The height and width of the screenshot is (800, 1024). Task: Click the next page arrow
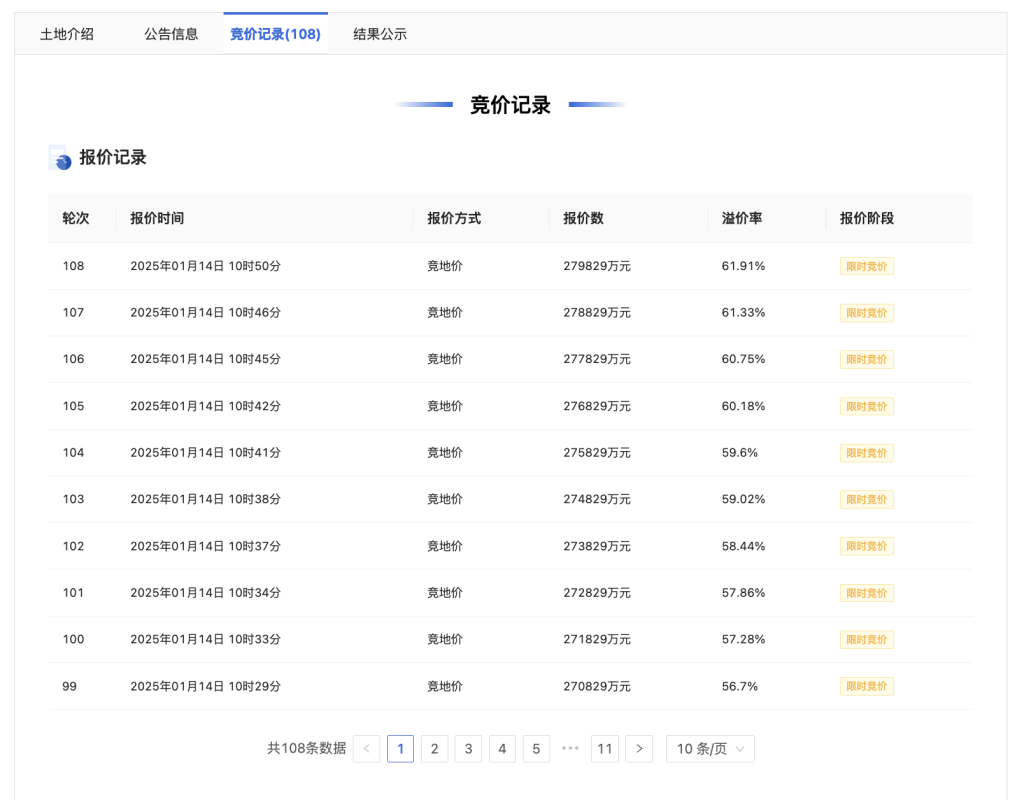click(x=639, y=748)
